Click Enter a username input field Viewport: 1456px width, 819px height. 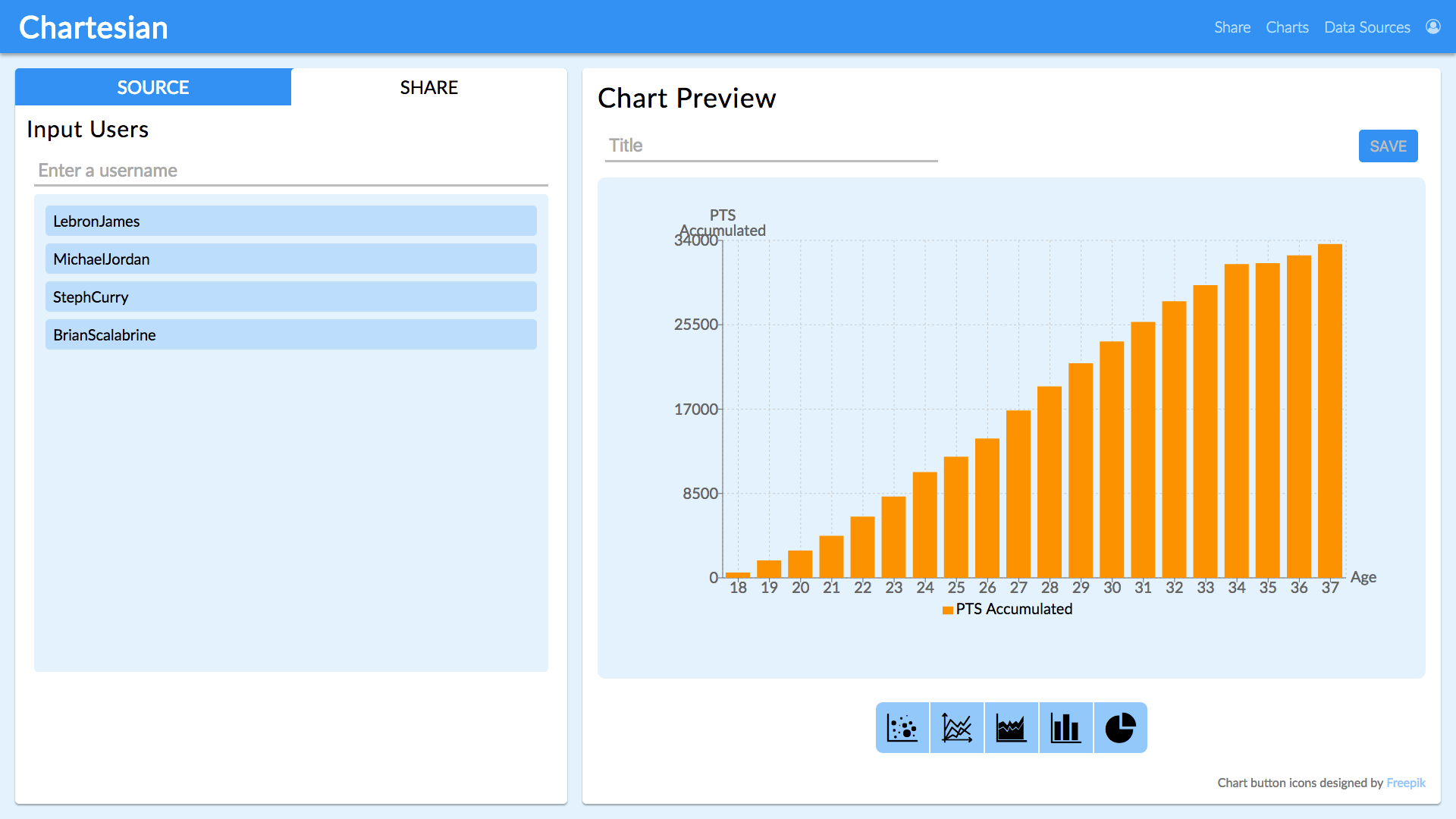coord(290,170)
